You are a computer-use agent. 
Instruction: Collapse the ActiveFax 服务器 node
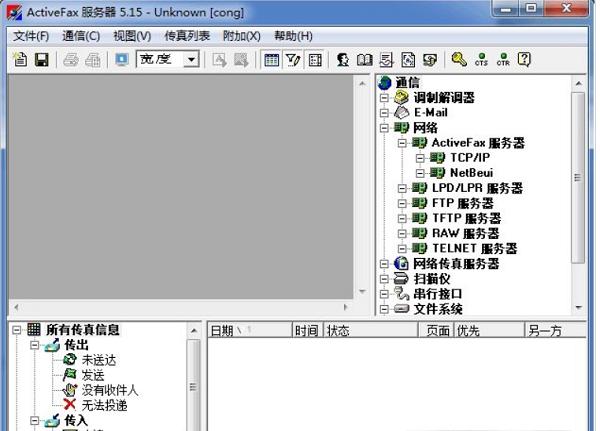click(x=402, y=143)
